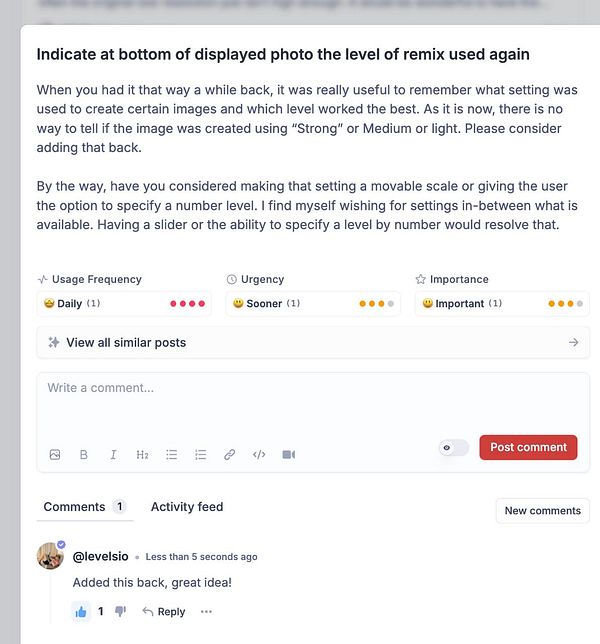Toggle comment visibility eye switch
600x644 pixels.
(453, 447)
